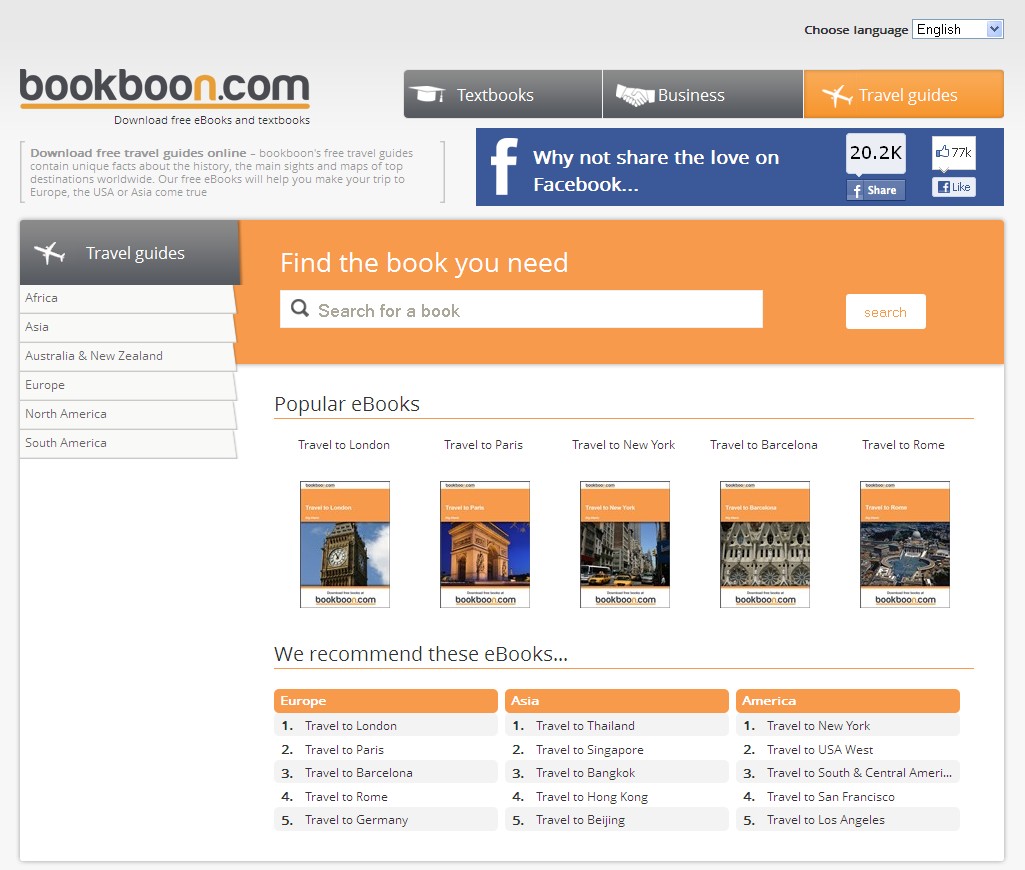Viewport: 1025px width, 870px height.
Task: Click Travel to London title in Popular eBooks
Action: [x=344, y=445]
